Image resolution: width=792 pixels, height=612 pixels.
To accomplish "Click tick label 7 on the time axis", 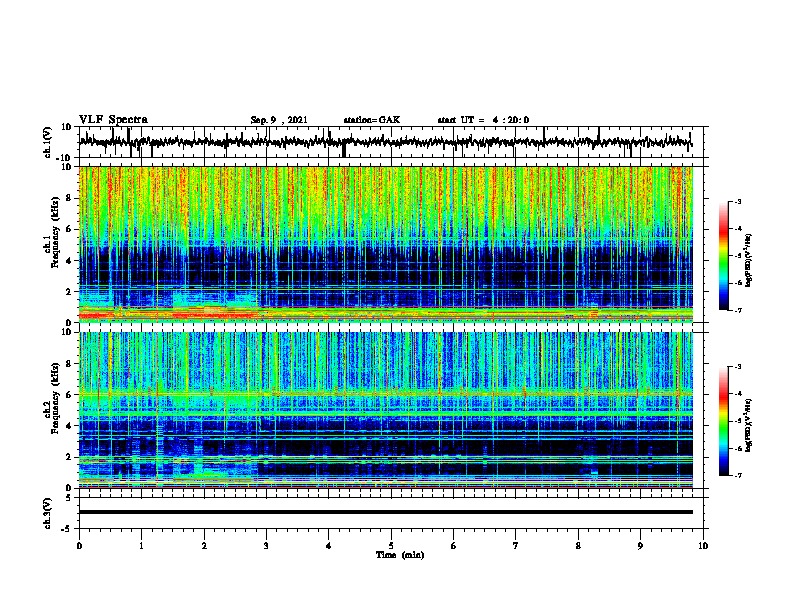I will [x=516, y=546].
